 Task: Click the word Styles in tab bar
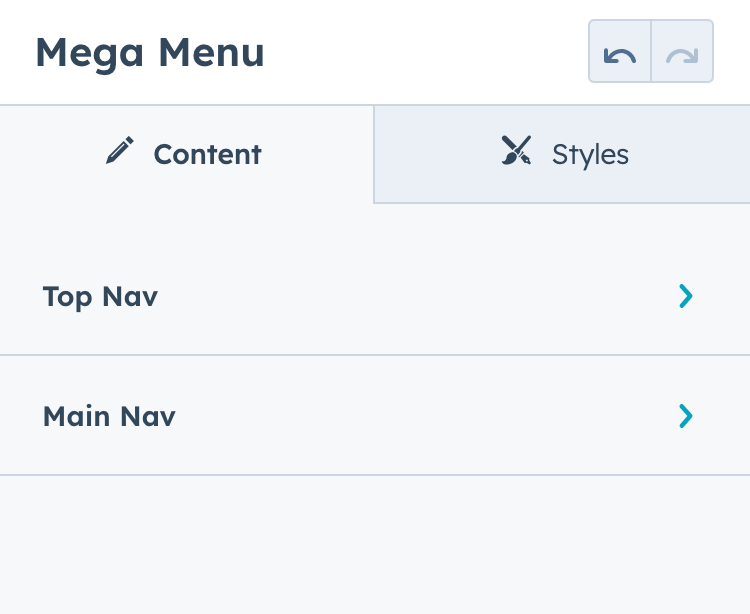point(590,155)
